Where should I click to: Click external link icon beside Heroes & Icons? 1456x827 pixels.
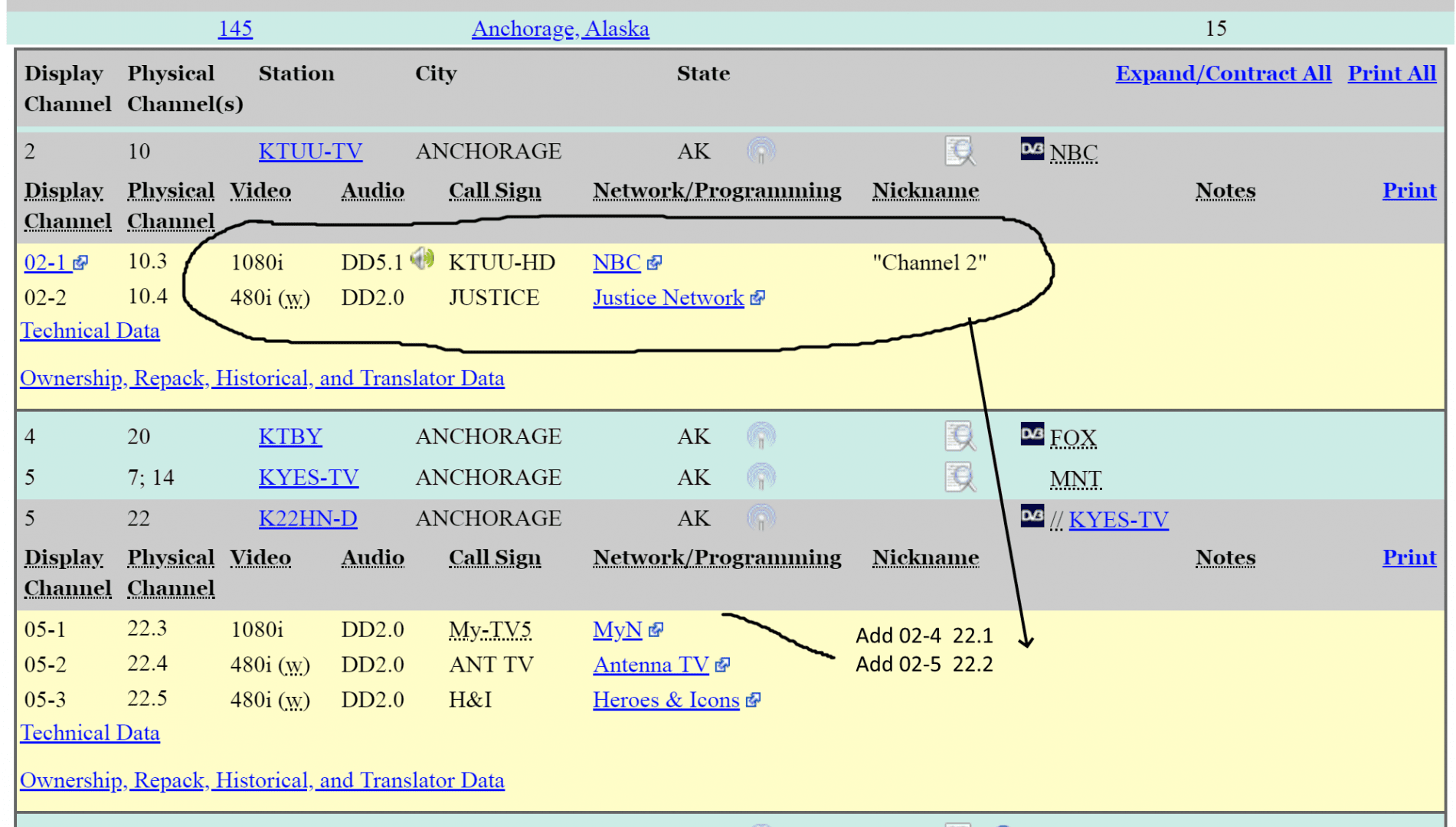pyautogui.click(x=753, y=700)
